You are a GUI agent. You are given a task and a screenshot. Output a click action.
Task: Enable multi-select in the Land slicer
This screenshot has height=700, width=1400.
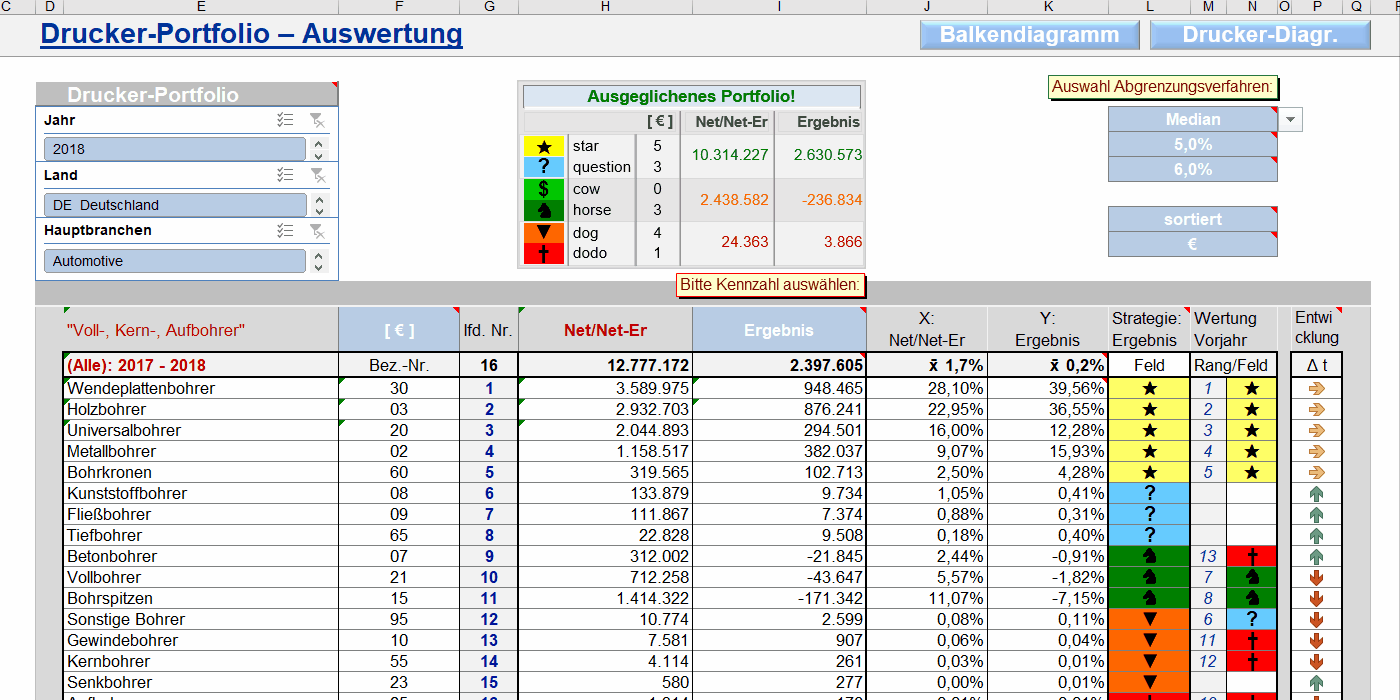[286, 175]
